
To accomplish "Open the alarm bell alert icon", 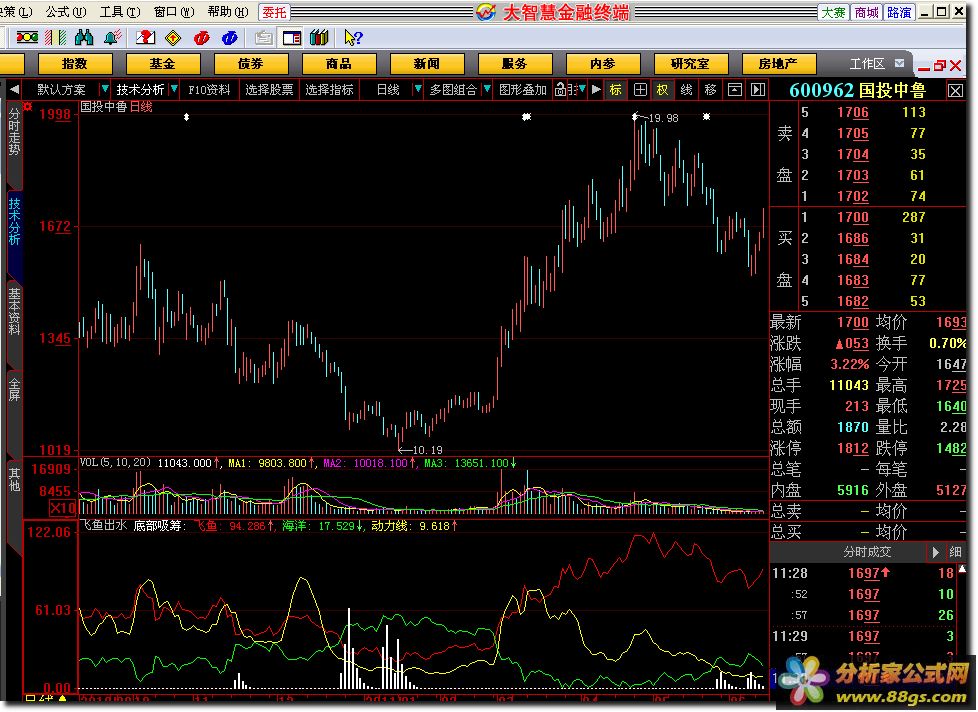I will [112, 37].
